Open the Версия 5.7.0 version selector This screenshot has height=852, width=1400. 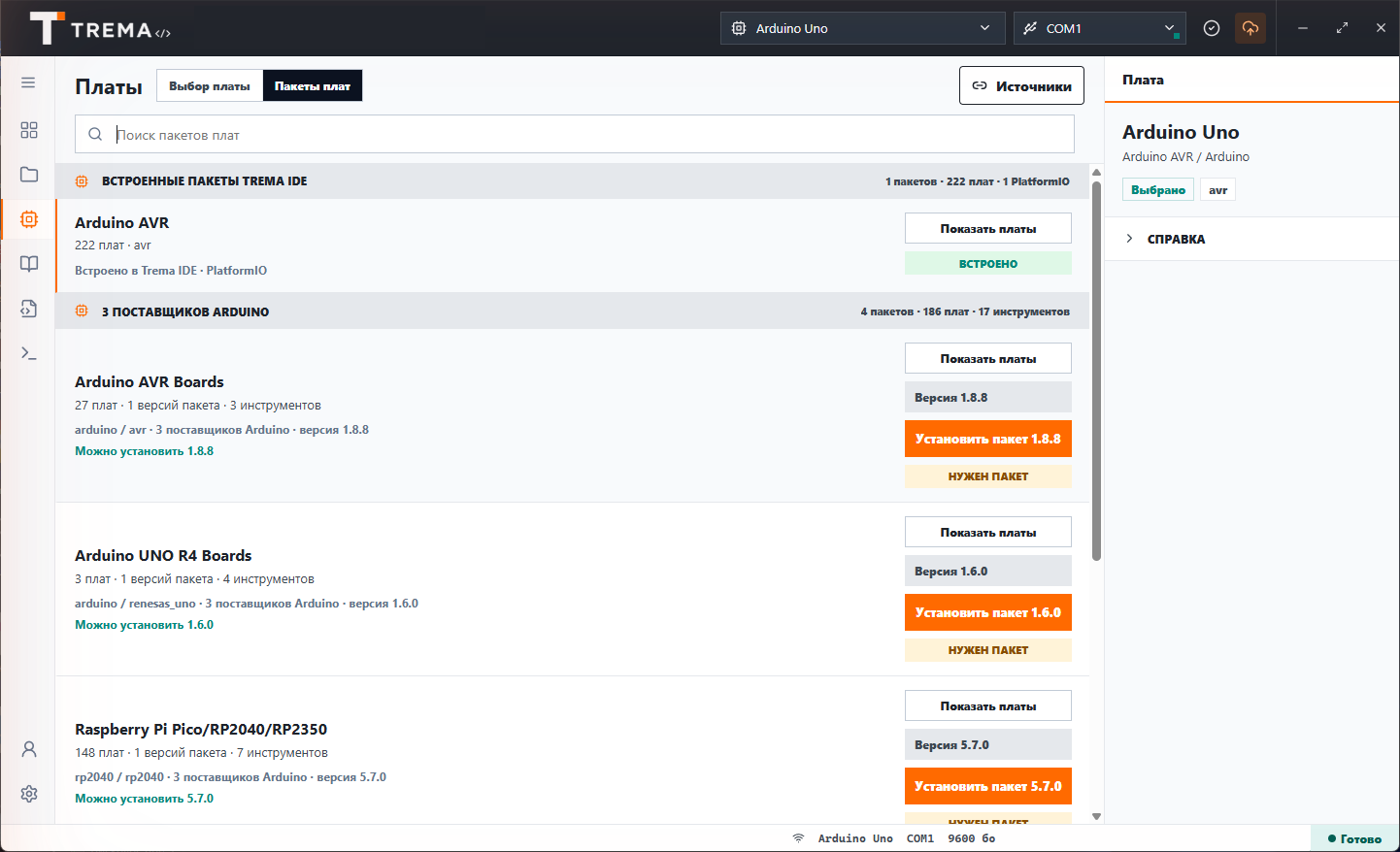tap(988, 745)
